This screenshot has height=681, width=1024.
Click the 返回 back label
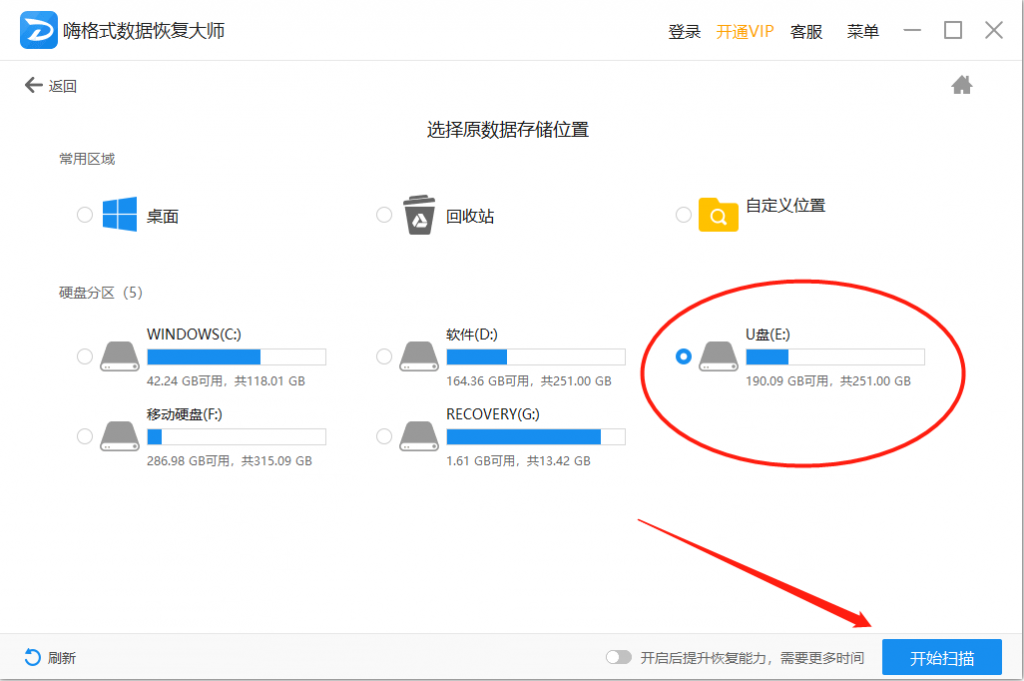62,86
